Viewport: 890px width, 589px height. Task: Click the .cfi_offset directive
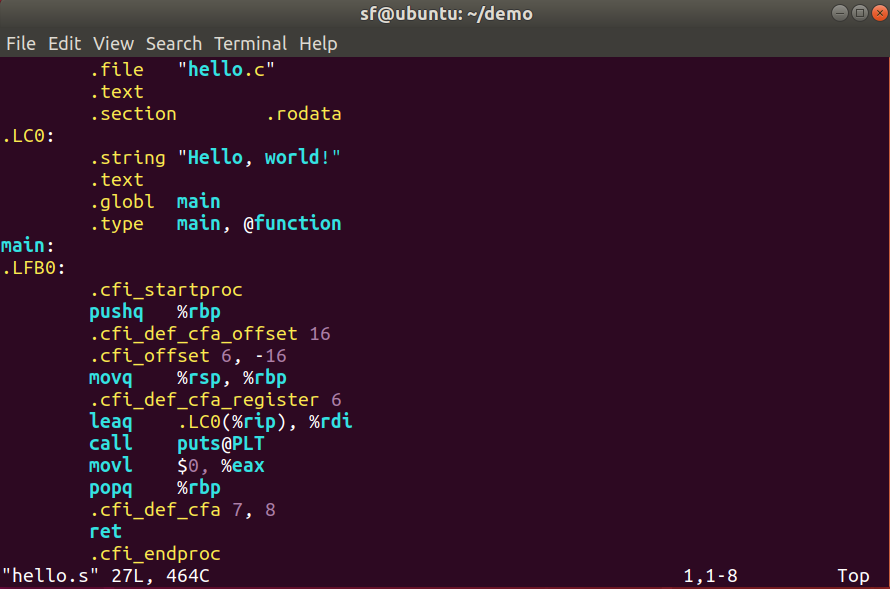tap(150, 356)
